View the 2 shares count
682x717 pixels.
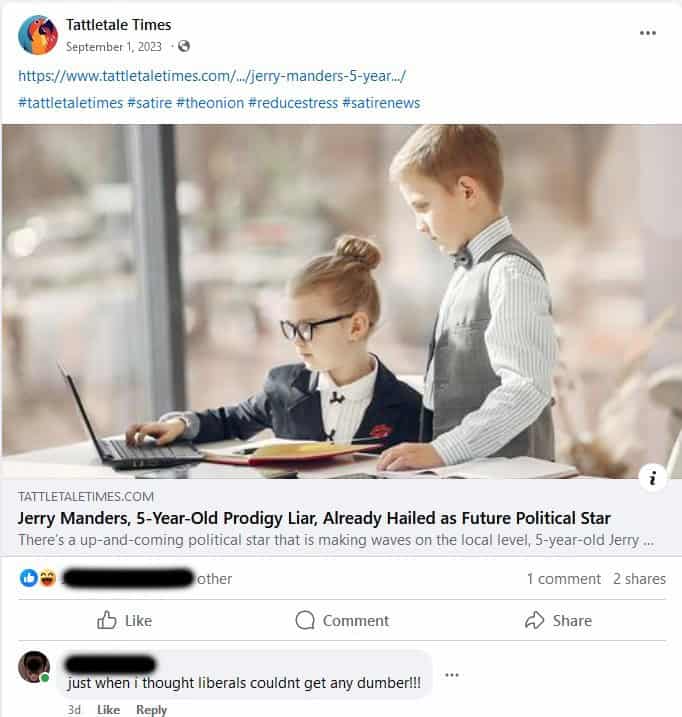pyautogui.click(x=639, y=579)
